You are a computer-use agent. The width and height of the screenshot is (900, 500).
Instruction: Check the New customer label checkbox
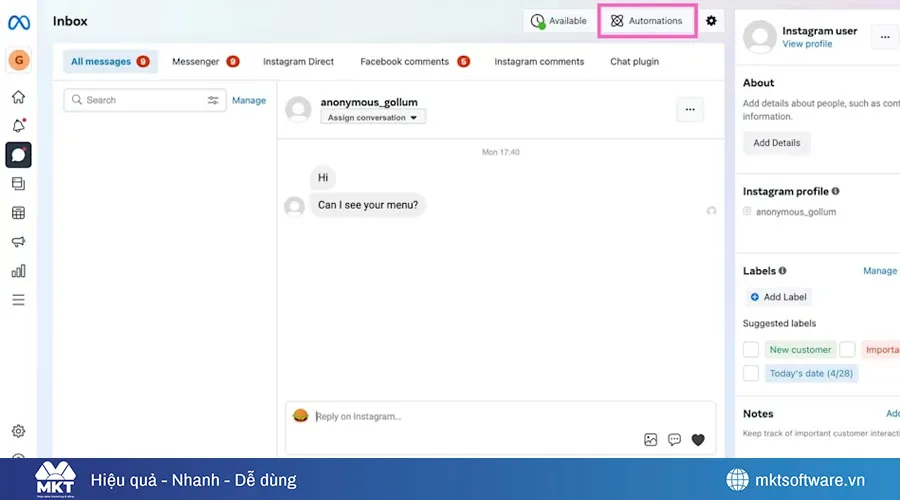pos(751,349)
